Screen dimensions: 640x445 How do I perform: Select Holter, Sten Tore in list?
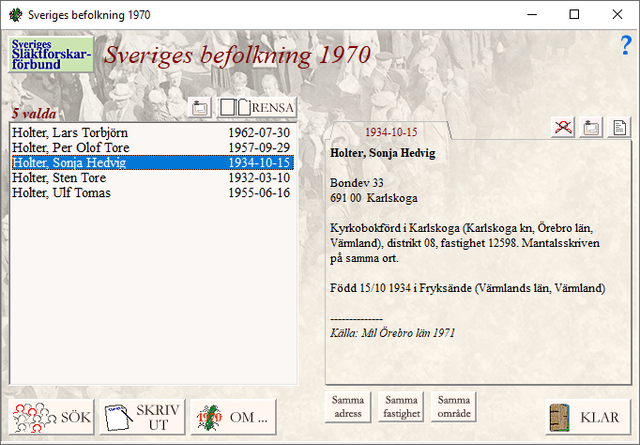point(152,178)
